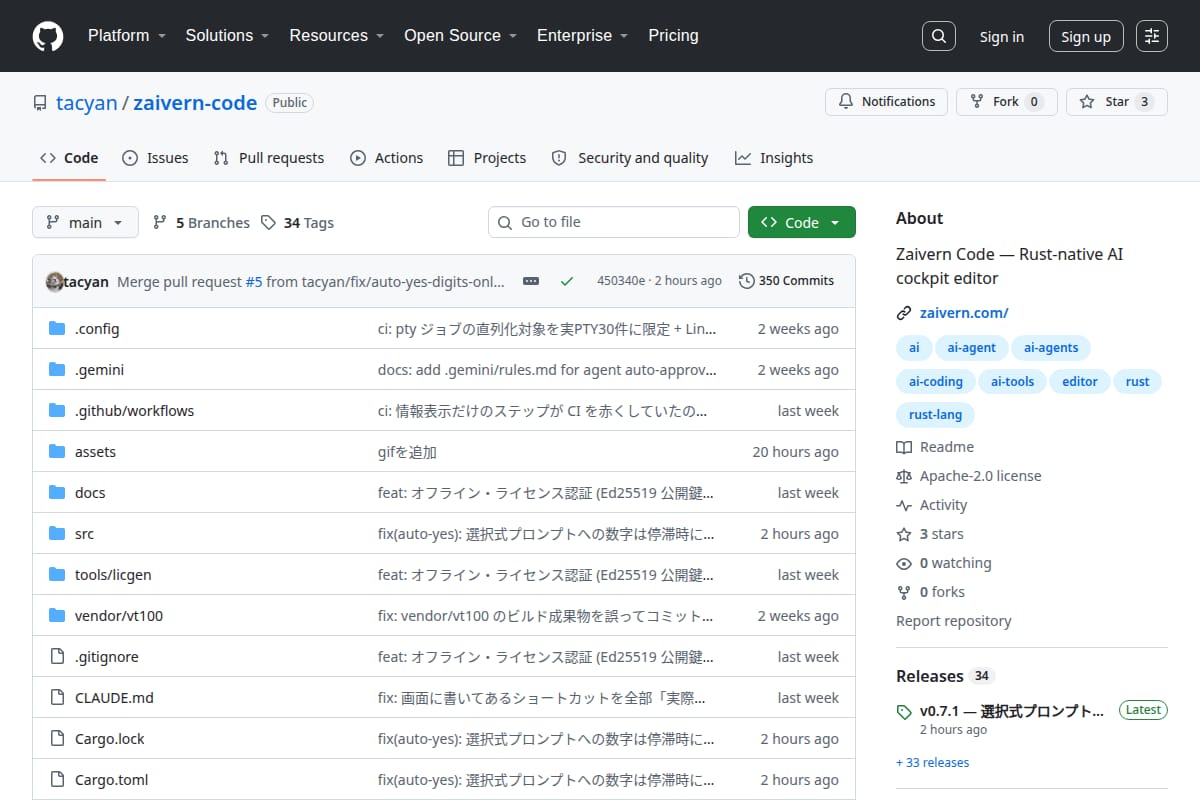Click the 'gifを追加' commit message
Screen dimensions: 1200x800
[x=407, y=452]
